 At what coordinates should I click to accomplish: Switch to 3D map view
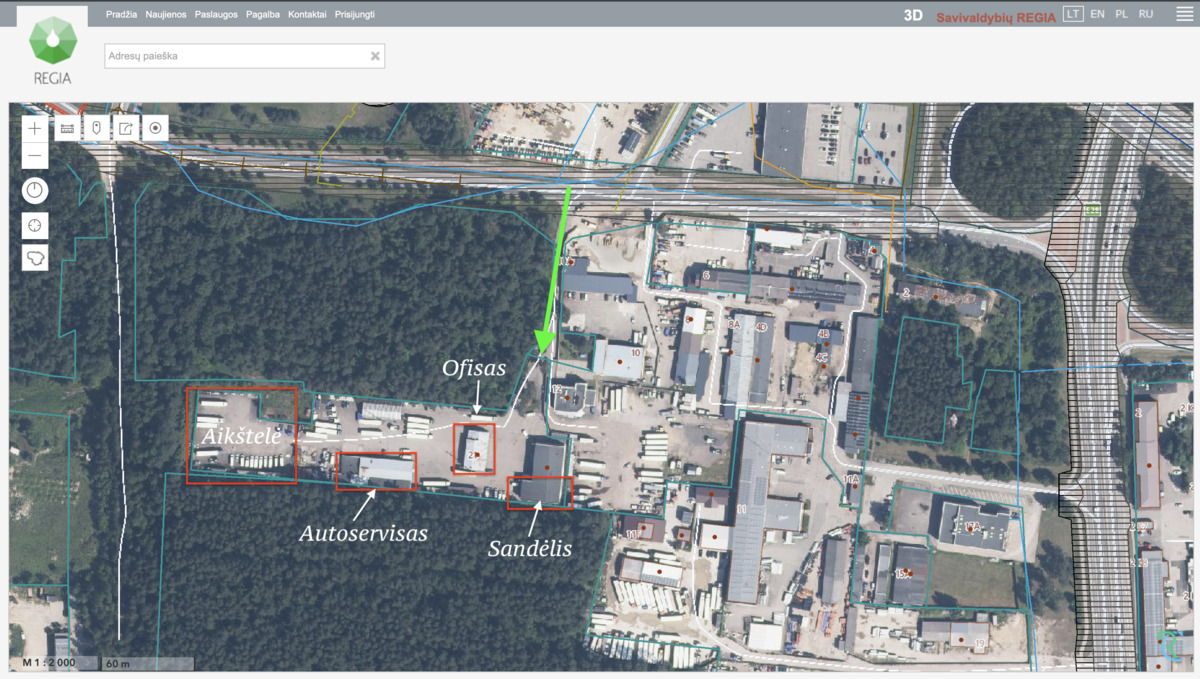[912, 15]
